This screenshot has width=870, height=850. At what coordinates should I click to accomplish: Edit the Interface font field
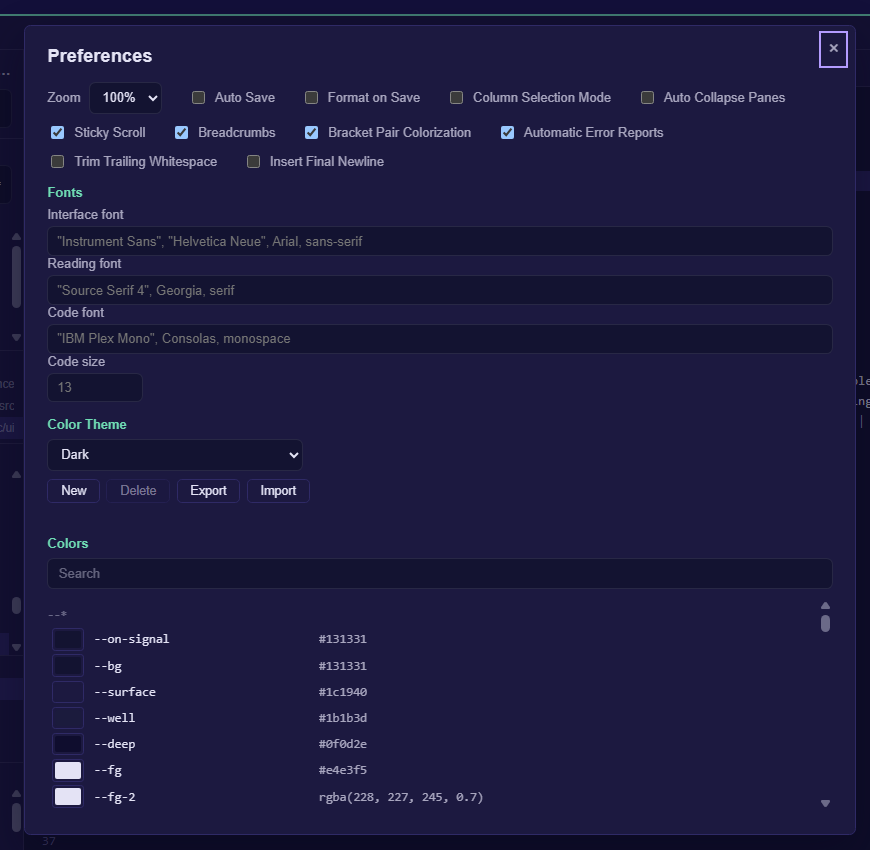439,241
